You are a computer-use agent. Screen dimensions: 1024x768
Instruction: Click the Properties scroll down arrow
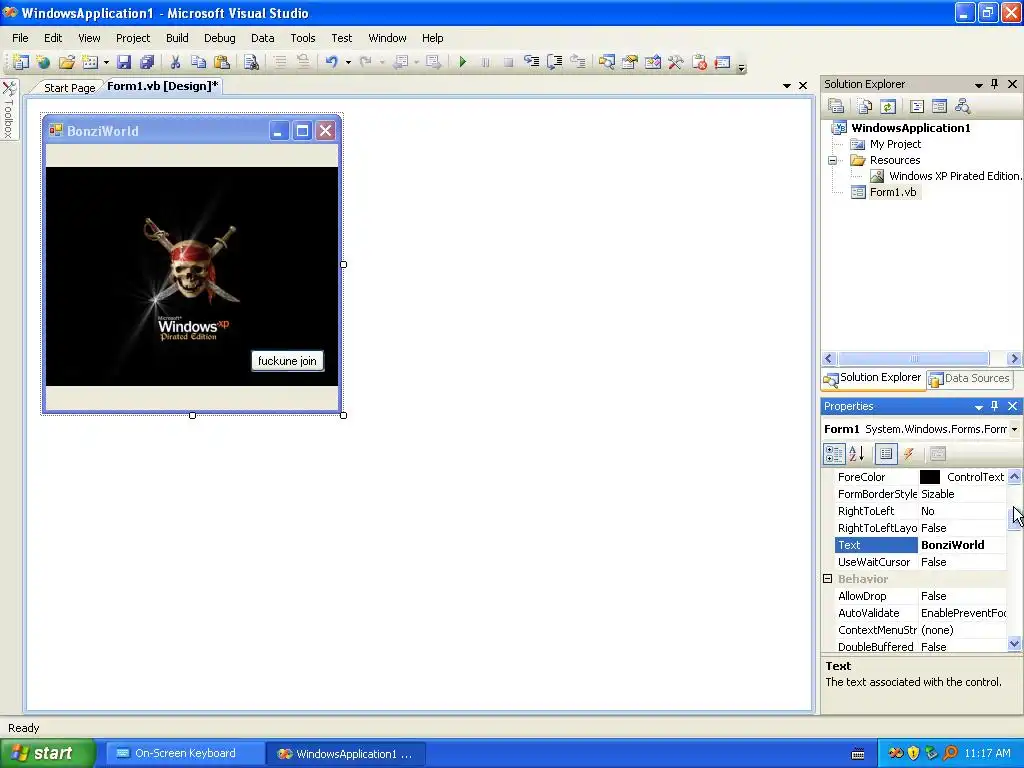[1014, 643]
